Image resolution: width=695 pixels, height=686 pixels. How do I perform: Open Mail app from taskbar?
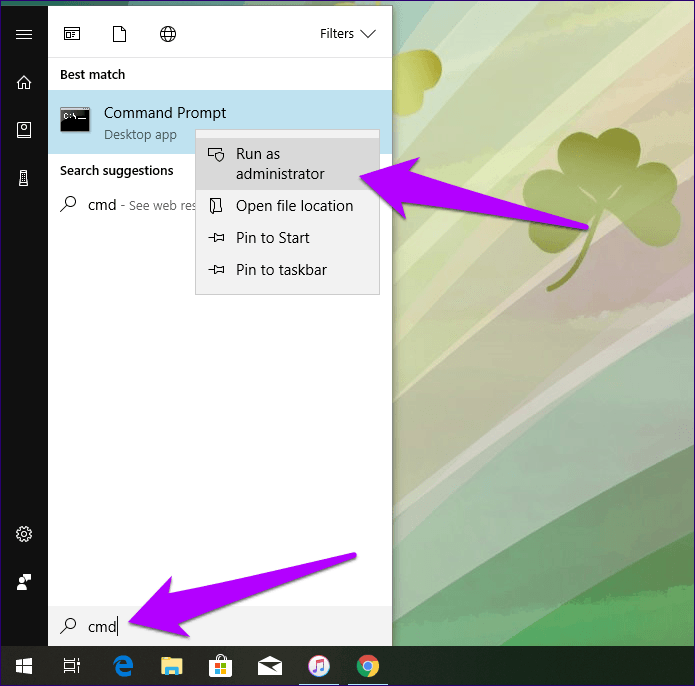269,666
